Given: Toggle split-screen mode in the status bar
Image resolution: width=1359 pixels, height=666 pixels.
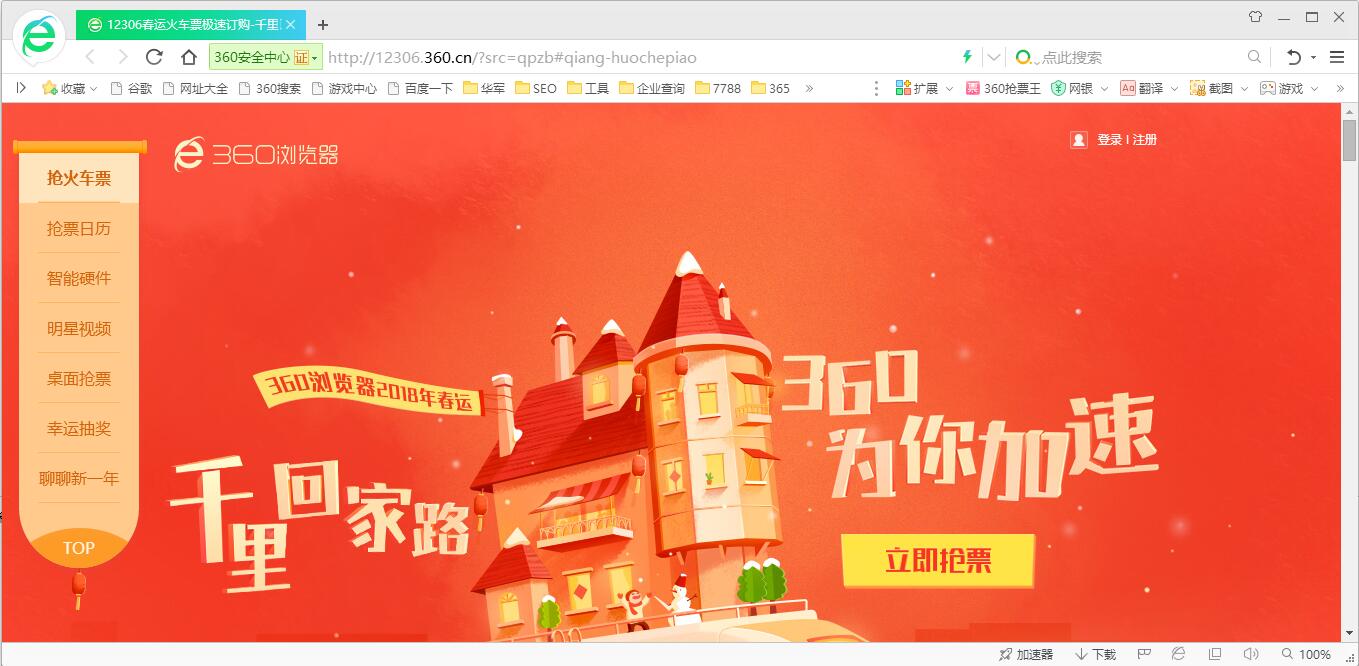Looking at the screenshot, I should pos(1214,653).
